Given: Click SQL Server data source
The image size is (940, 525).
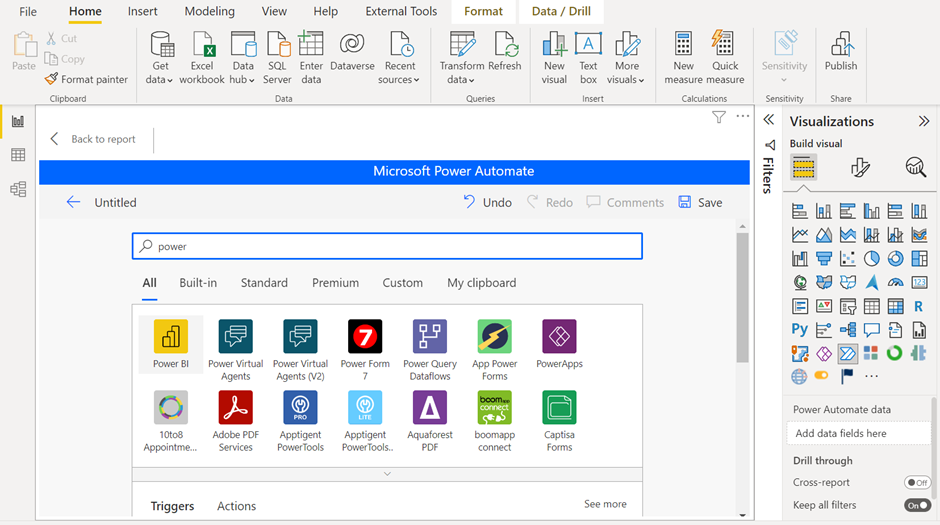Looking at the screenshot, I should click(277, 58).
